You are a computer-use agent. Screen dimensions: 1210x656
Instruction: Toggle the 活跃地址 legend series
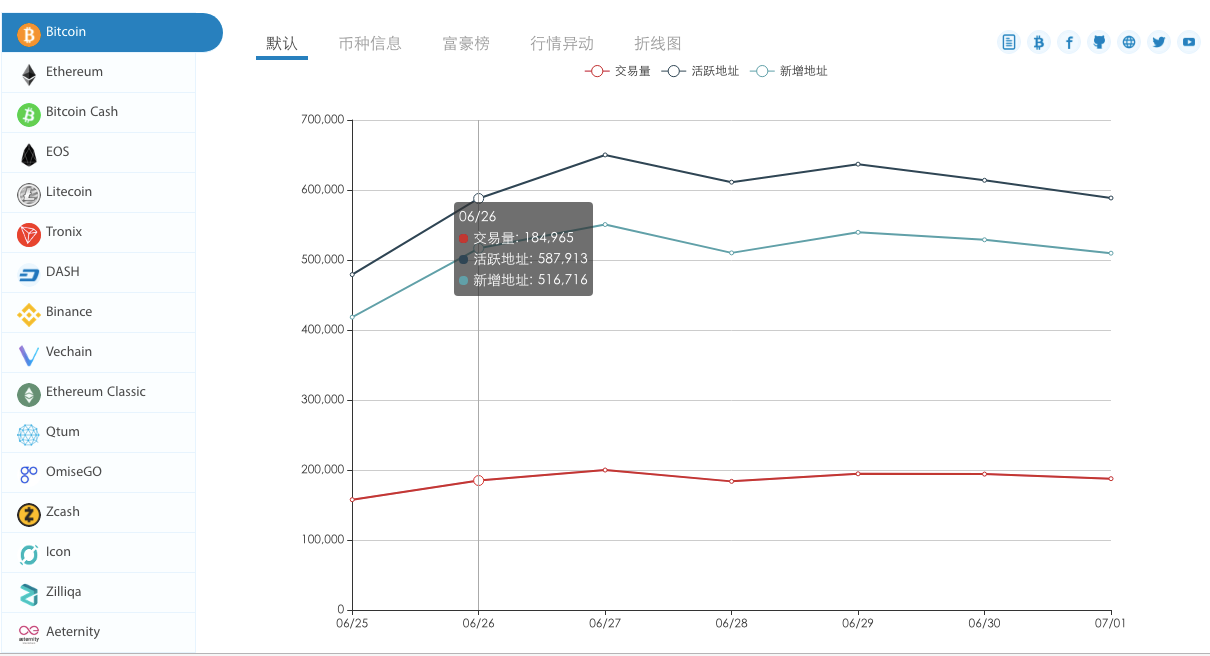click(x=701, y=71)
